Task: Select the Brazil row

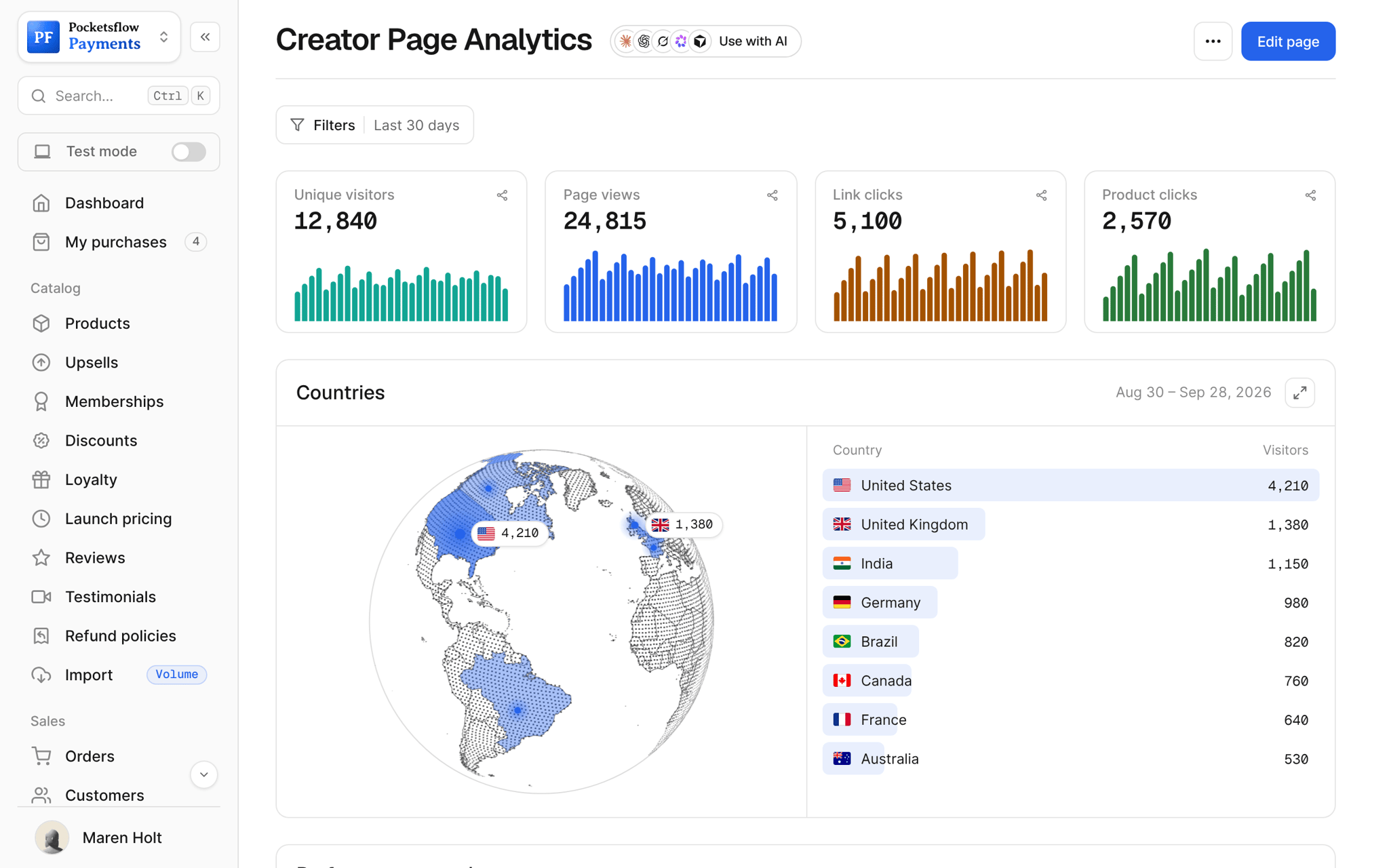Action: (x=1070, y=642)
